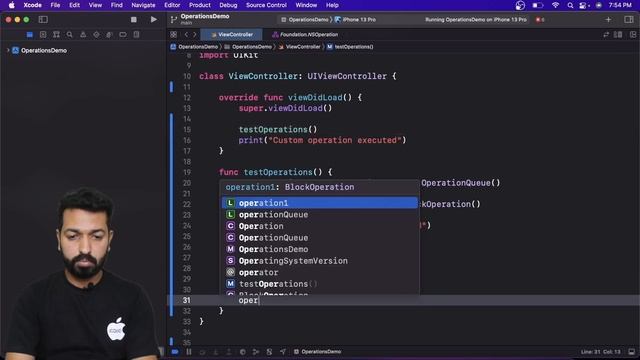640x360 pixels.
Task: Open the Test navigator diamond icon
Action: click(96, 35)
